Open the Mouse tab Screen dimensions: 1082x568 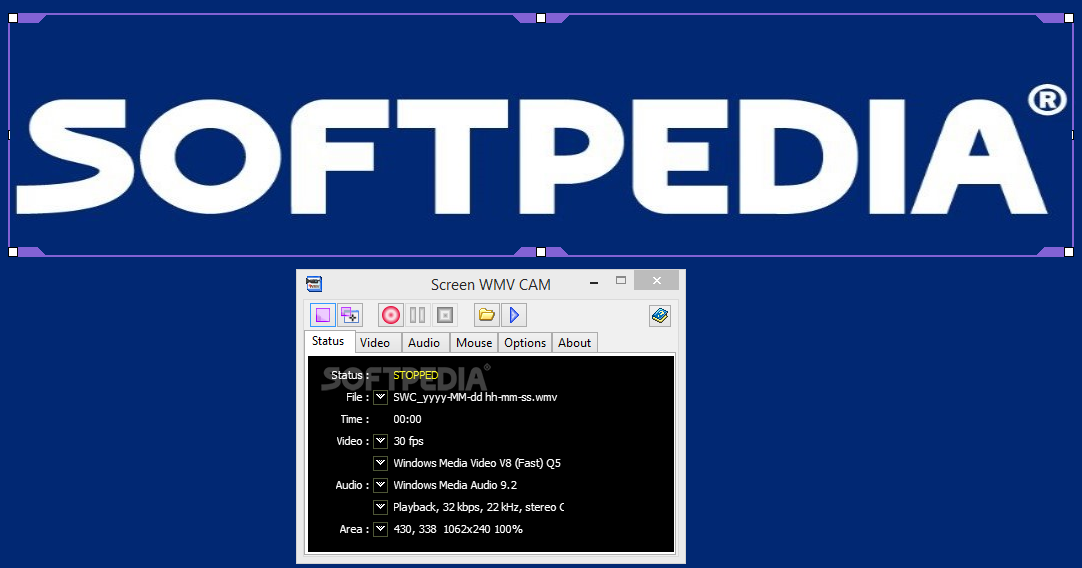tap(474, 343)
